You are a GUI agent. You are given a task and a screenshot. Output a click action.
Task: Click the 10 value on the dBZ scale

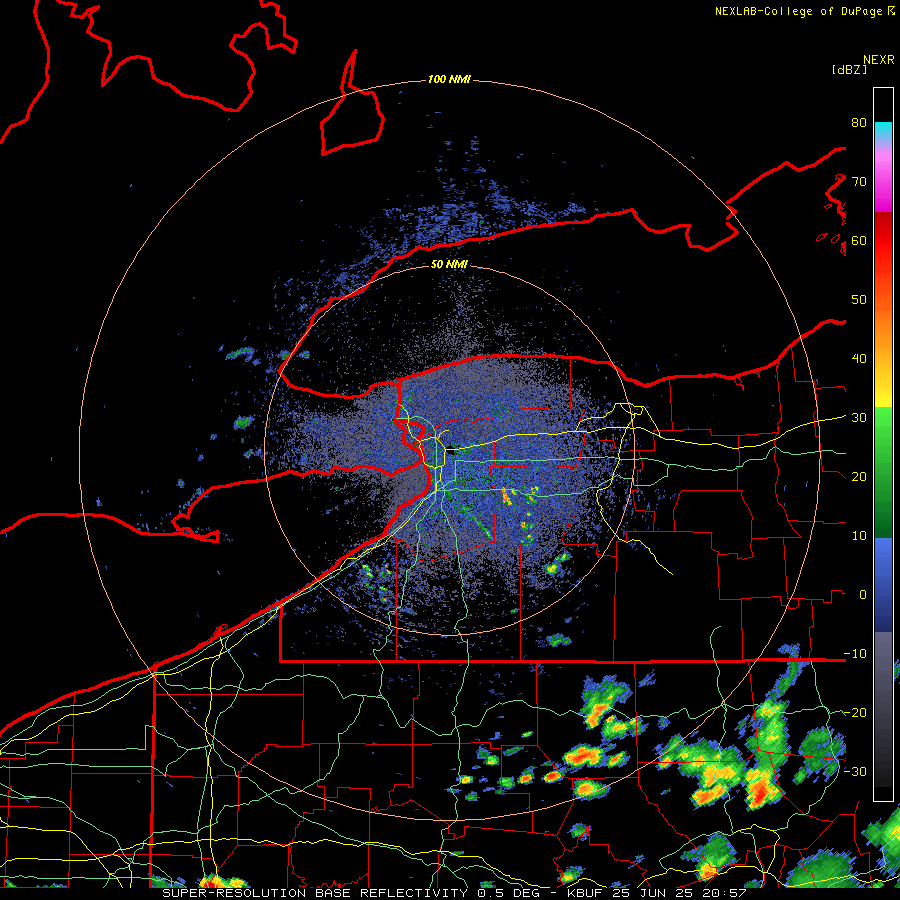coord(859,536)
